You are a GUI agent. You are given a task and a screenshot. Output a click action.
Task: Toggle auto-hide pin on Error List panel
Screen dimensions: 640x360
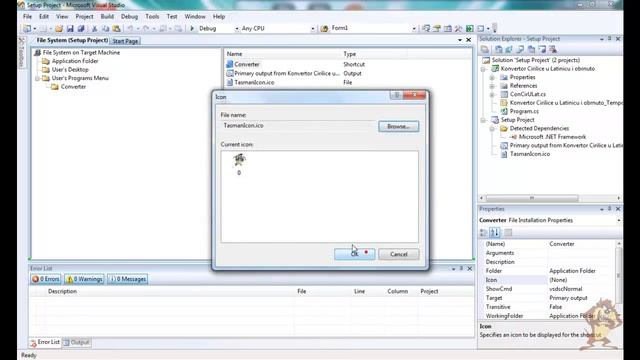pyautogui.click(x=461, y=269)
